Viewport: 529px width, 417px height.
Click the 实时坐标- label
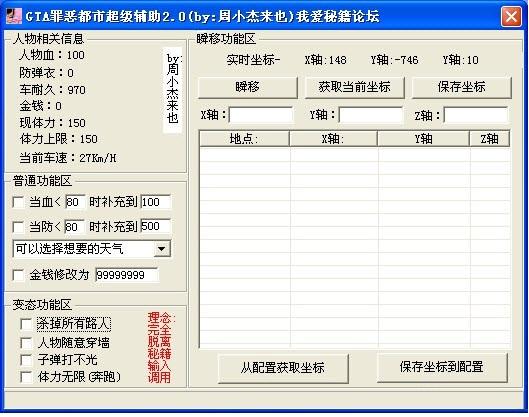(x=253, y=60)
